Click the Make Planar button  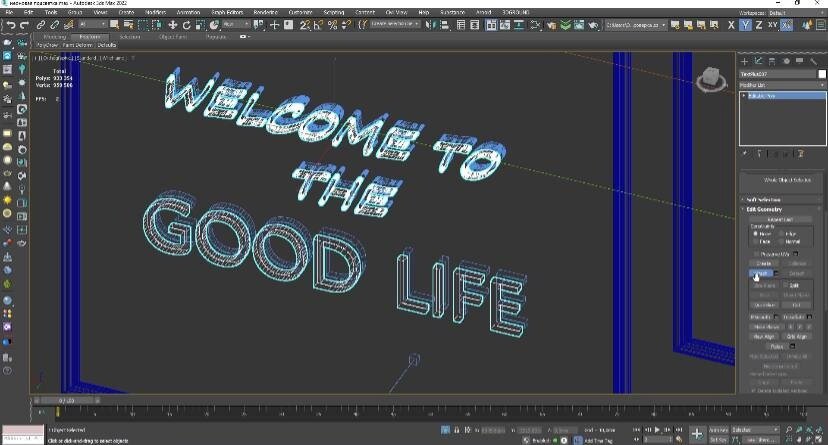tap(766, 327)
